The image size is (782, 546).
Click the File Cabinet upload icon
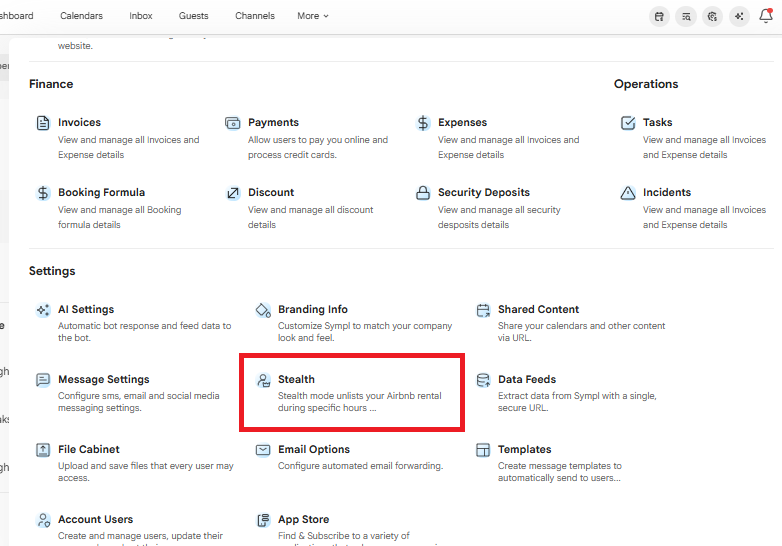click(x=43, y=450)
